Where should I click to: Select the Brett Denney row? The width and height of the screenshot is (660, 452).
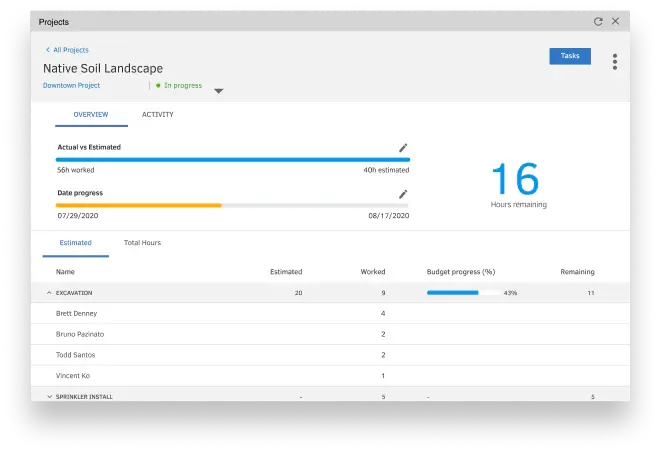[77, 313]
